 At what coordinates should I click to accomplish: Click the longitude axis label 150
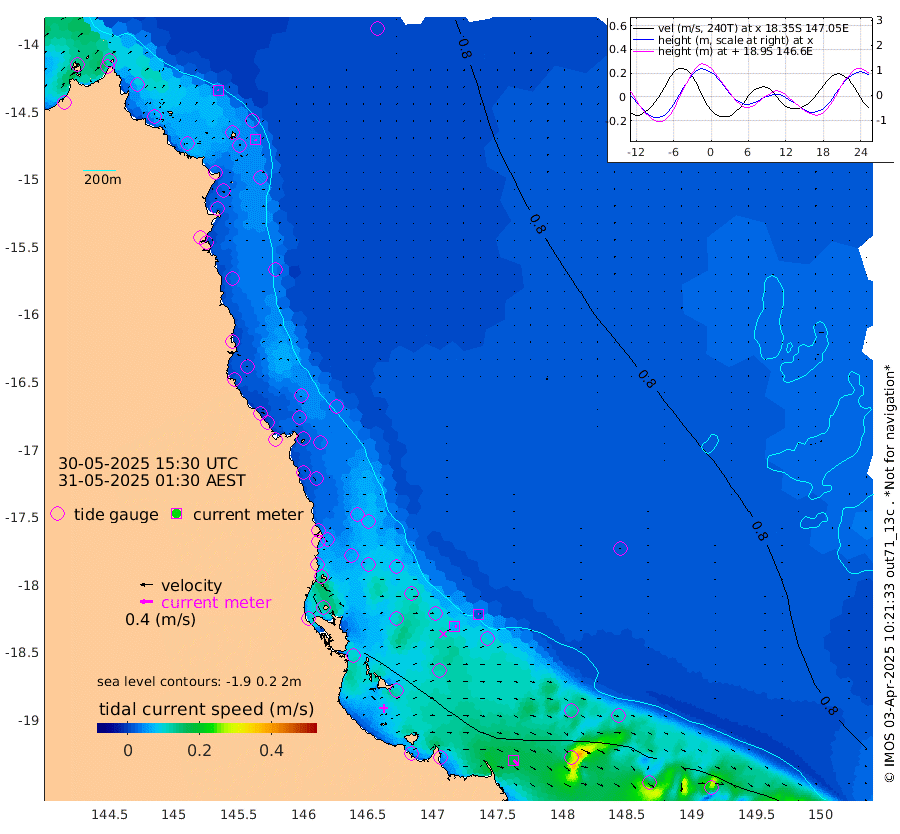click(x=821, y=814)
